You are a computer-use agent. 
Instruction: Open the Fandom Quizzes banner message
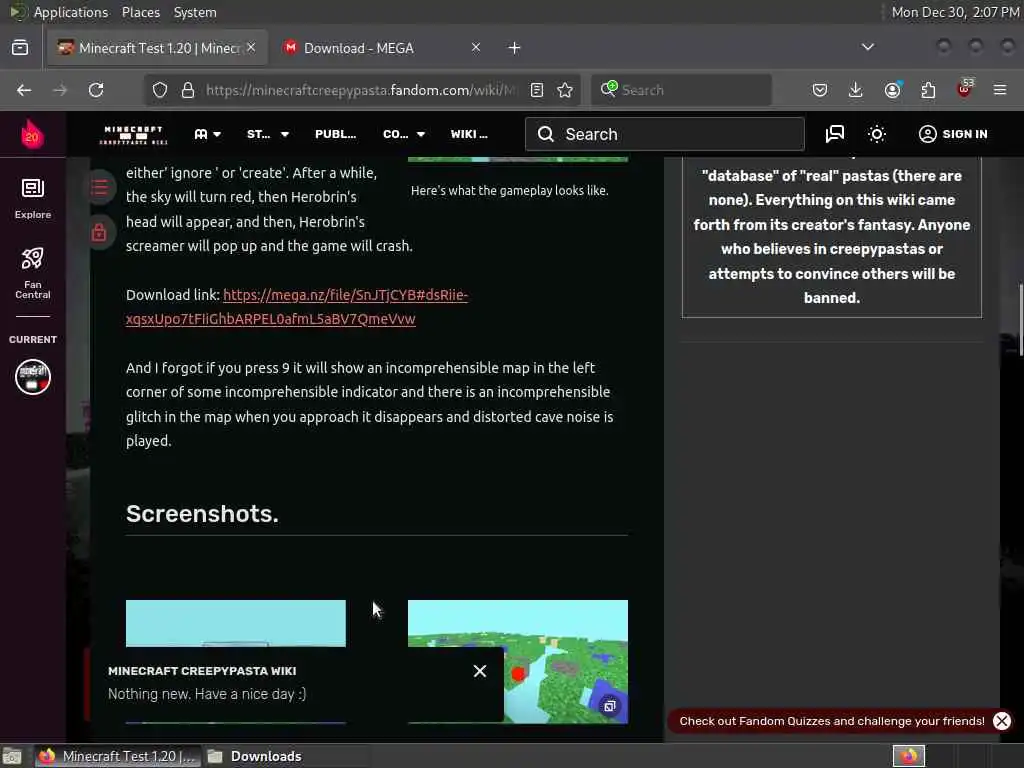tap(832, 721)
